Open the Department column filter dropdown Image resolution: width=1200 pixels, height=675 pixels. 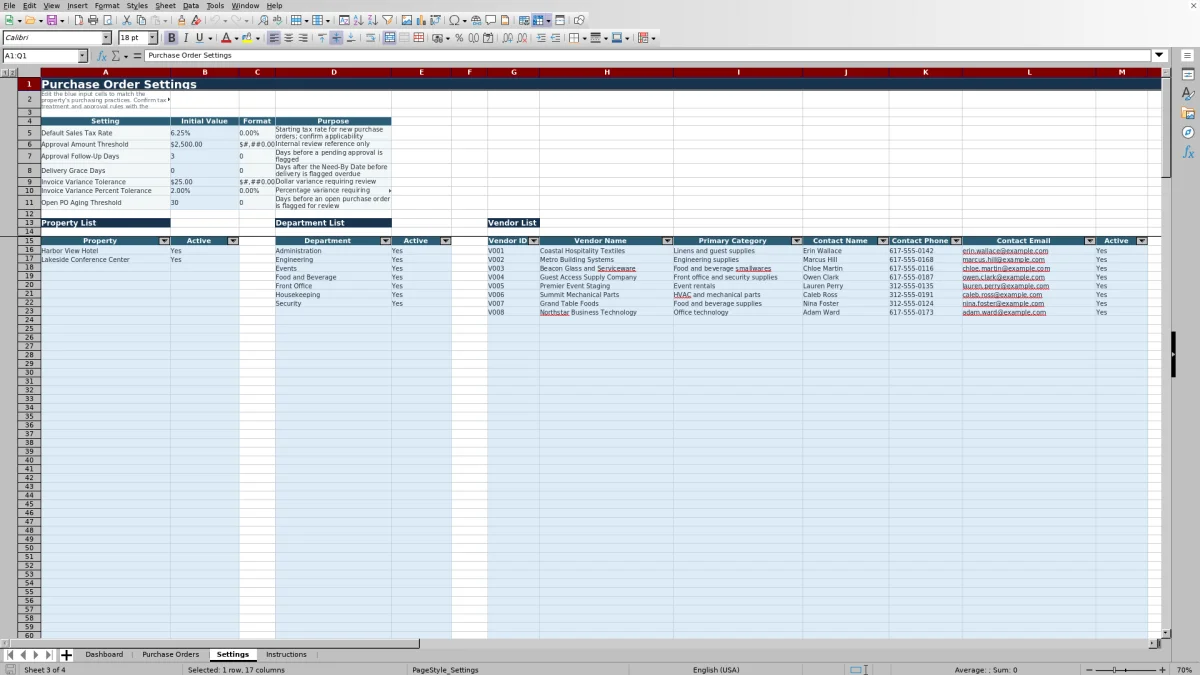point(385,241)
